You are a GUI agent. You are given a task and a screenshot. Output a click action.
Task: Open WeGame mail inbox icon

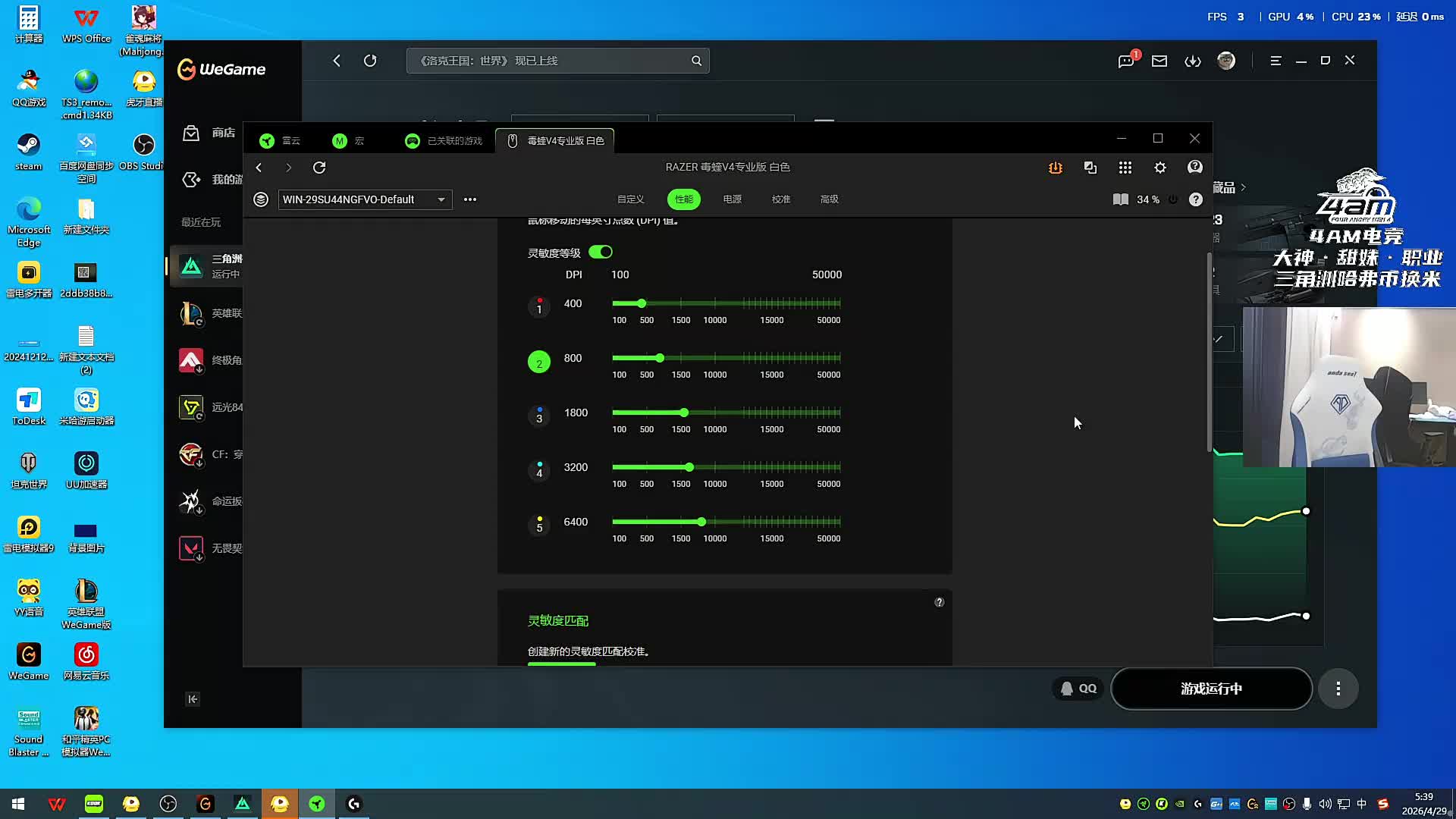1159,61
